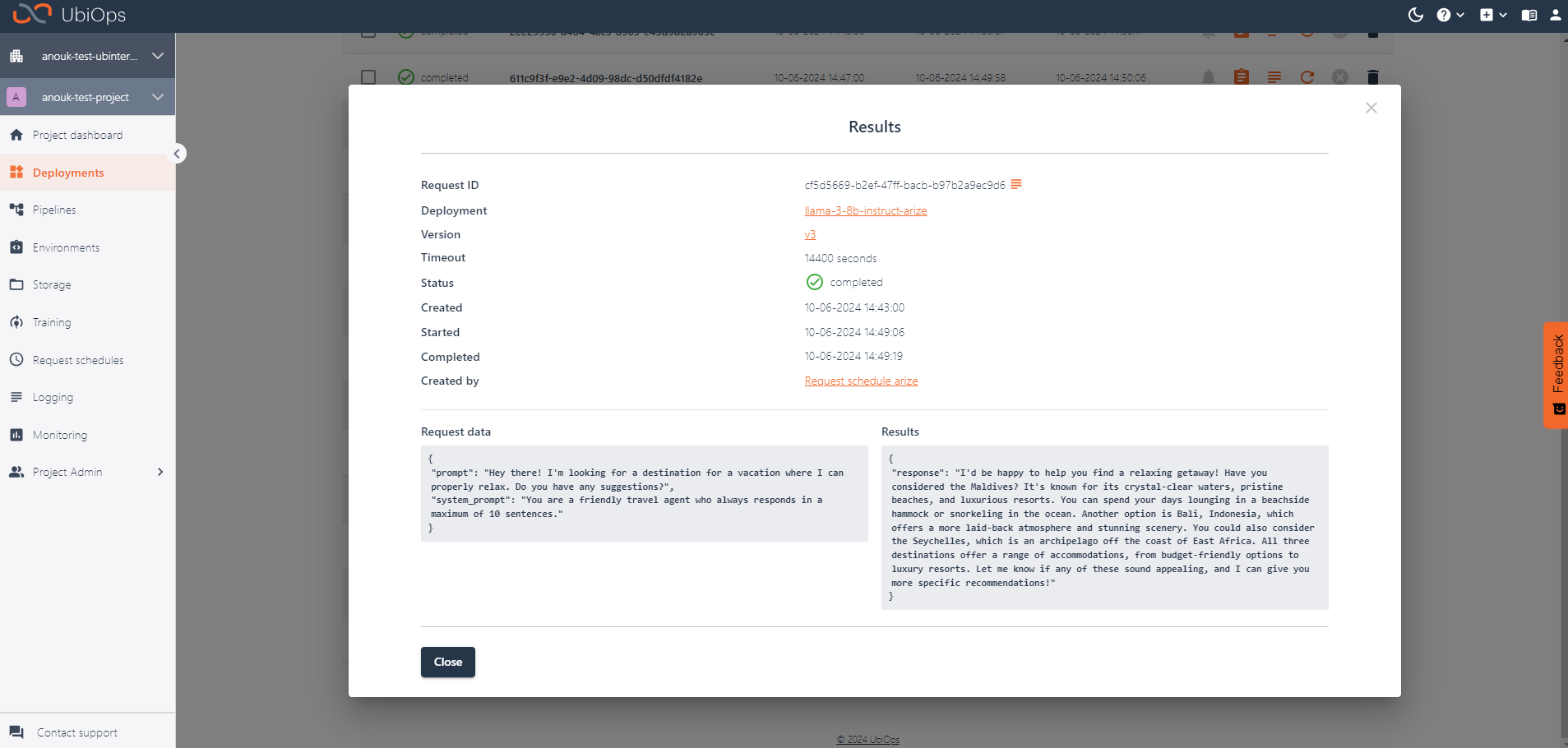The height and width of the screenshot is (748, 1568).
Task: Open the request logs icon beside Request ID
Action: 1016,184
